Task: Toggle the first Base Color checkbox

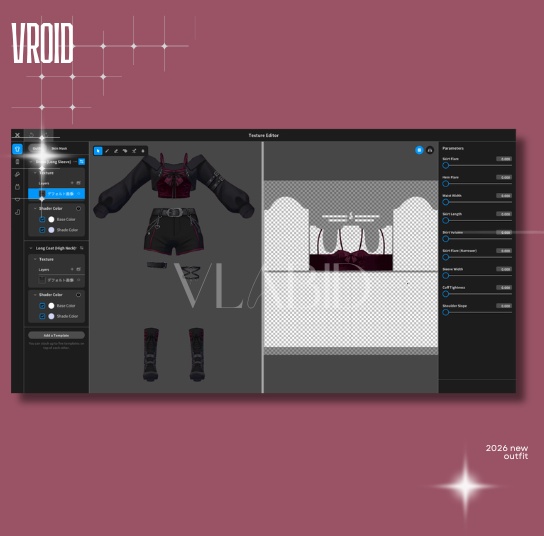Action: [x=42, y=219]
